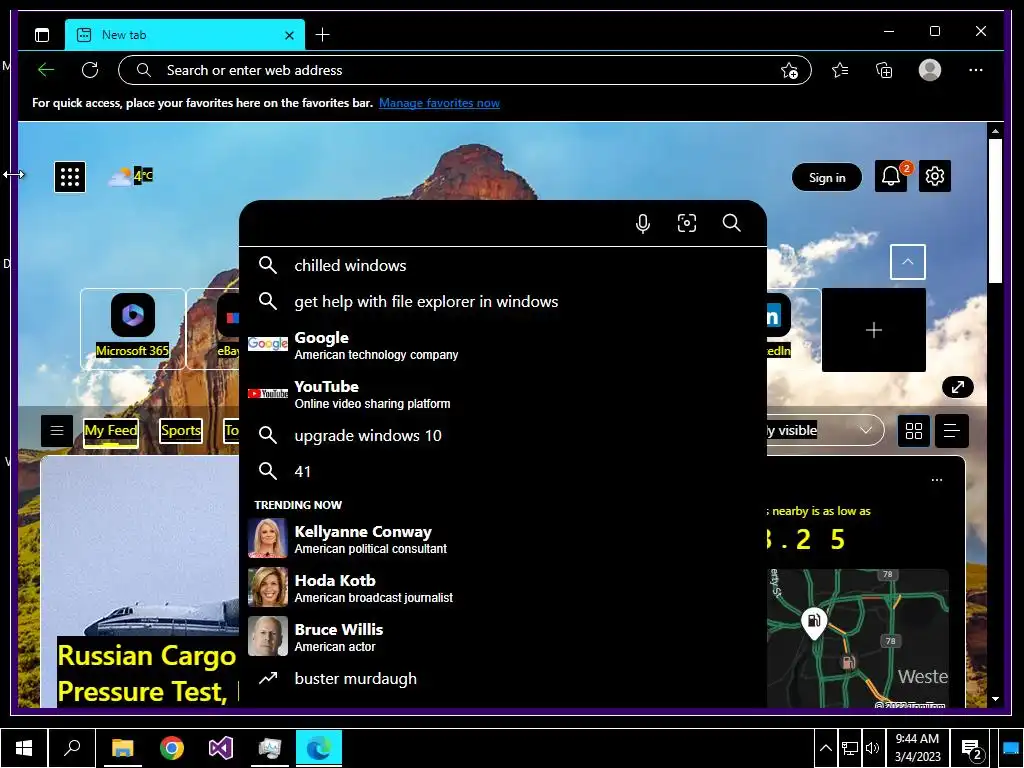The height and width of the screenshot is (768, 1024).
Task: Open Settings and more ellipsis menu
Action: click(x=976, y=70)
